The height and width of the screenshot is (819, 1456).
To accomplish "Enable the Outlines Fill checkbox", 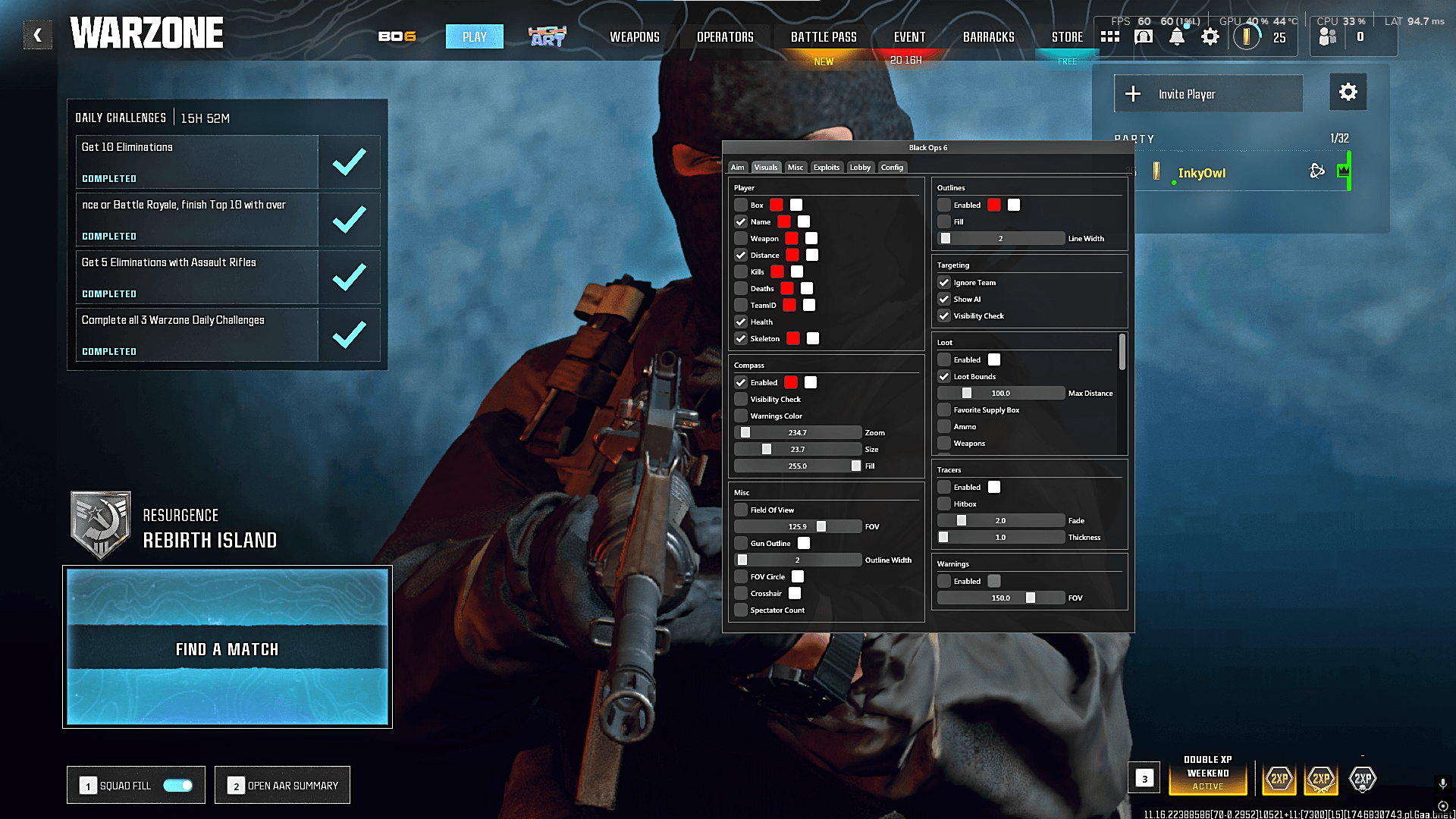I will click(x=944, y=221).
